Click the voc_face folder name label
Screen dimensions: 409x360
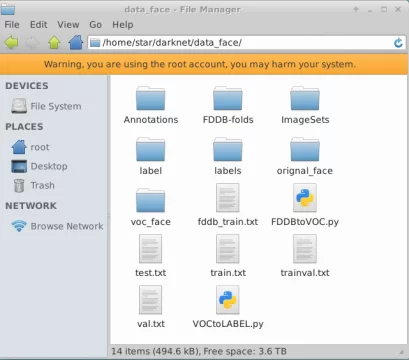(x=151, y=222)
